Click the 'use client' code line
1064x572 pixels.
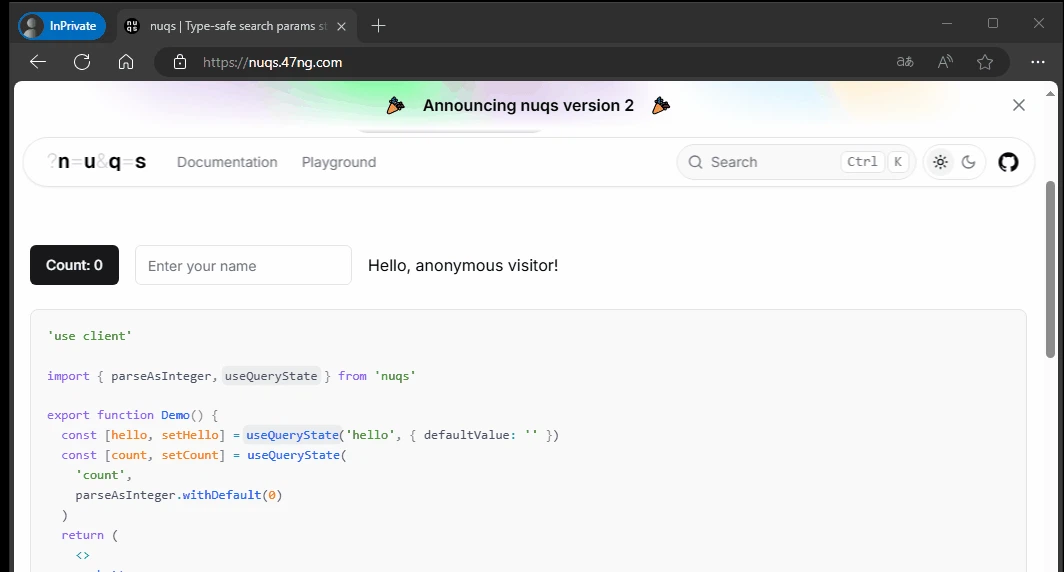tap(90, 336)
